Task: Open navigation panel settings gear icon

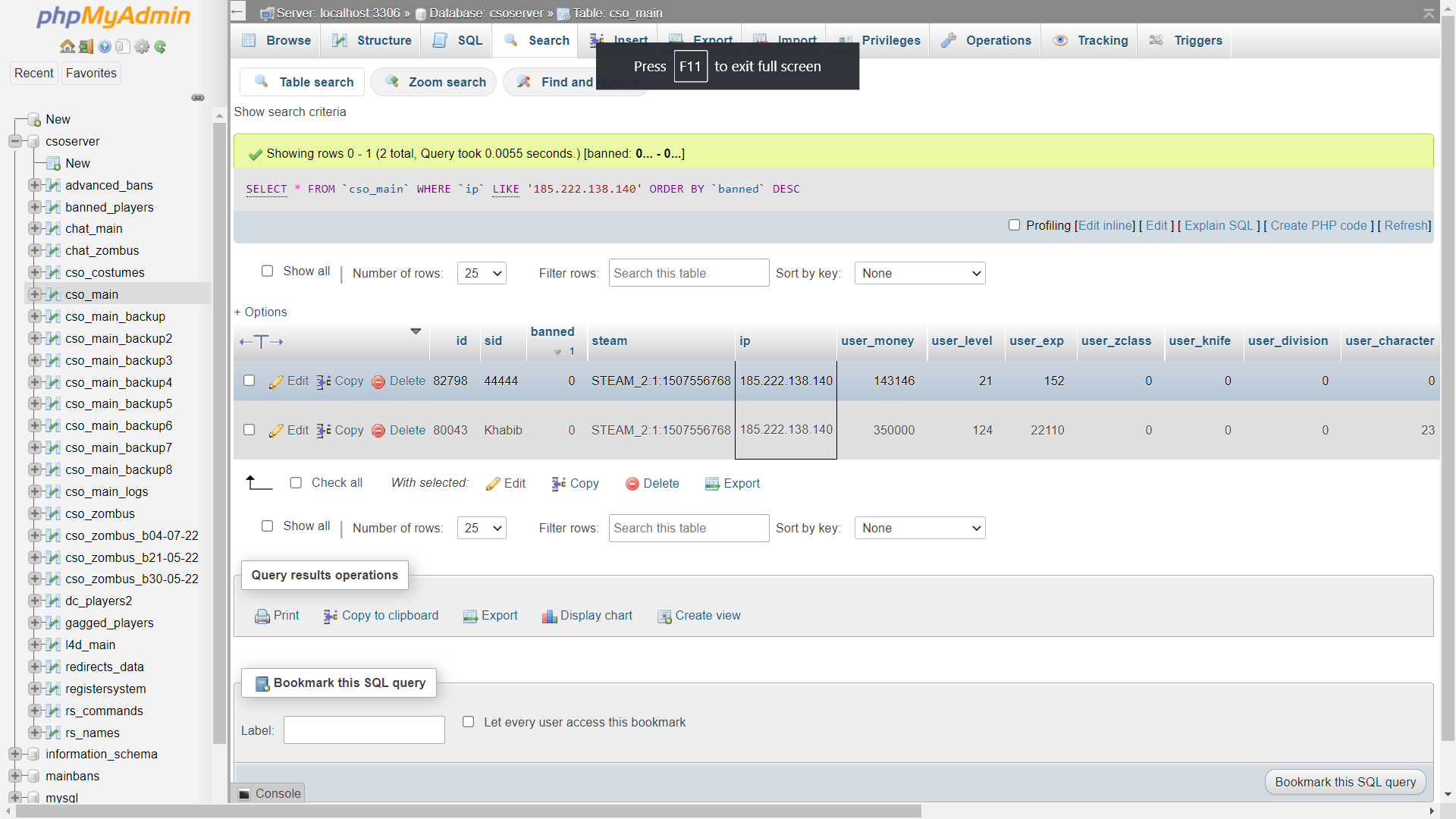Action: (142, 47)
